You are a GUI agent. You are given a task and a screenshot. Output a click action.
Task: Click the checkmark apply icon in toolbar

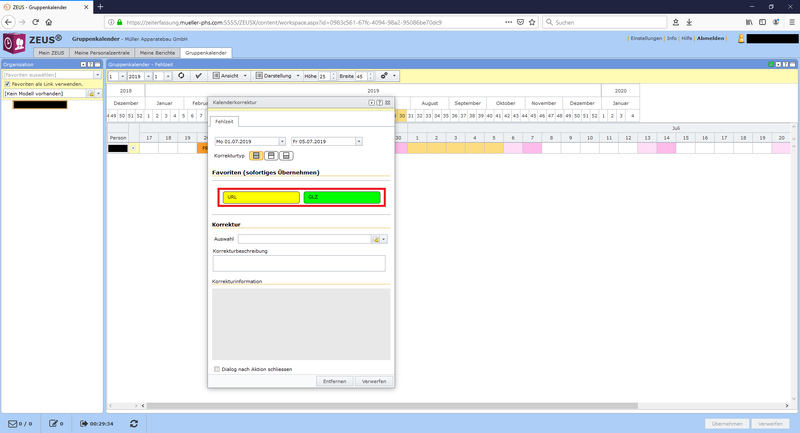coord(199,76)
